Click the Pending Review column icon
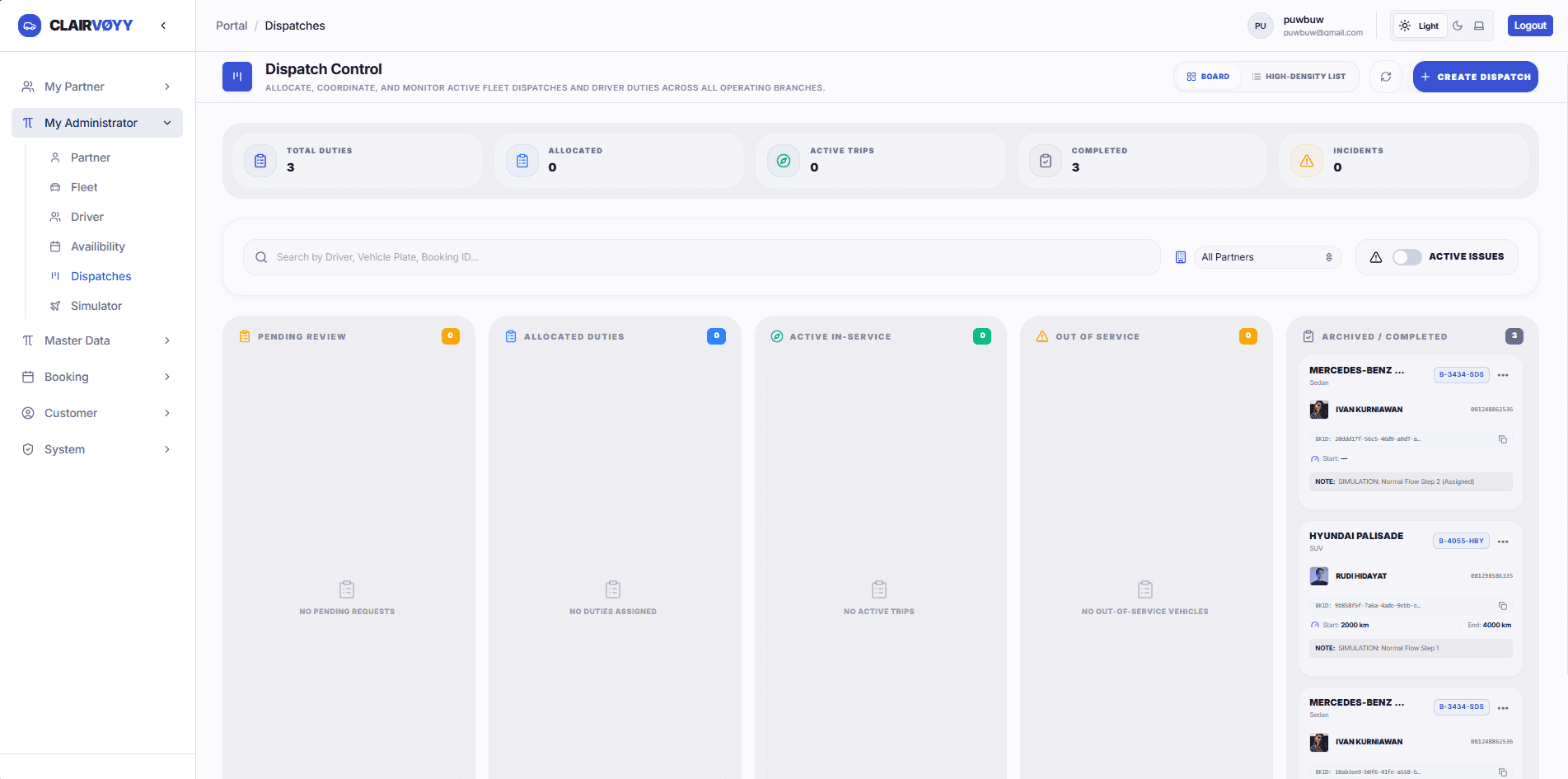 (x=245, y=336)
